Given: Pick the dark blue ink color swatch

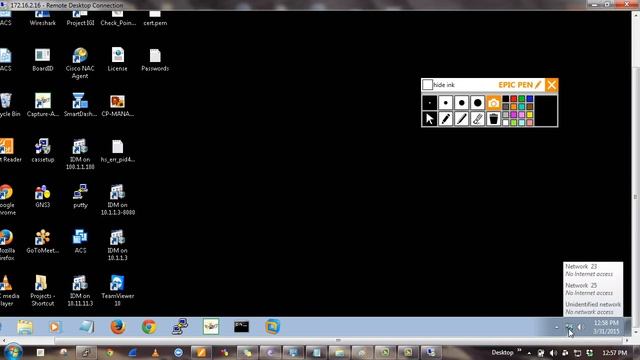Looking at the screenshot, I should click(x=529, y=99).
